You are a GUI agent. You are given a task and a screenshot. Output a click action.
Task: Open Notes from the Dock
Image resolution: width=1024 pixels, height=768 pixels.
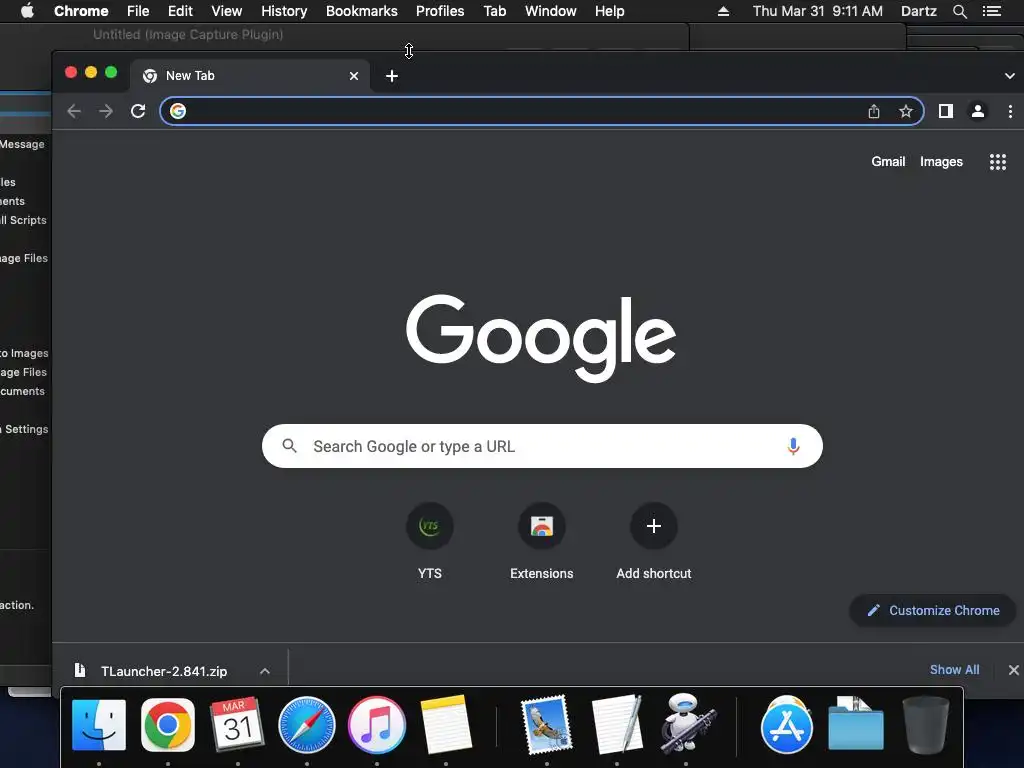pyautogui.click(x=446, y=725)
